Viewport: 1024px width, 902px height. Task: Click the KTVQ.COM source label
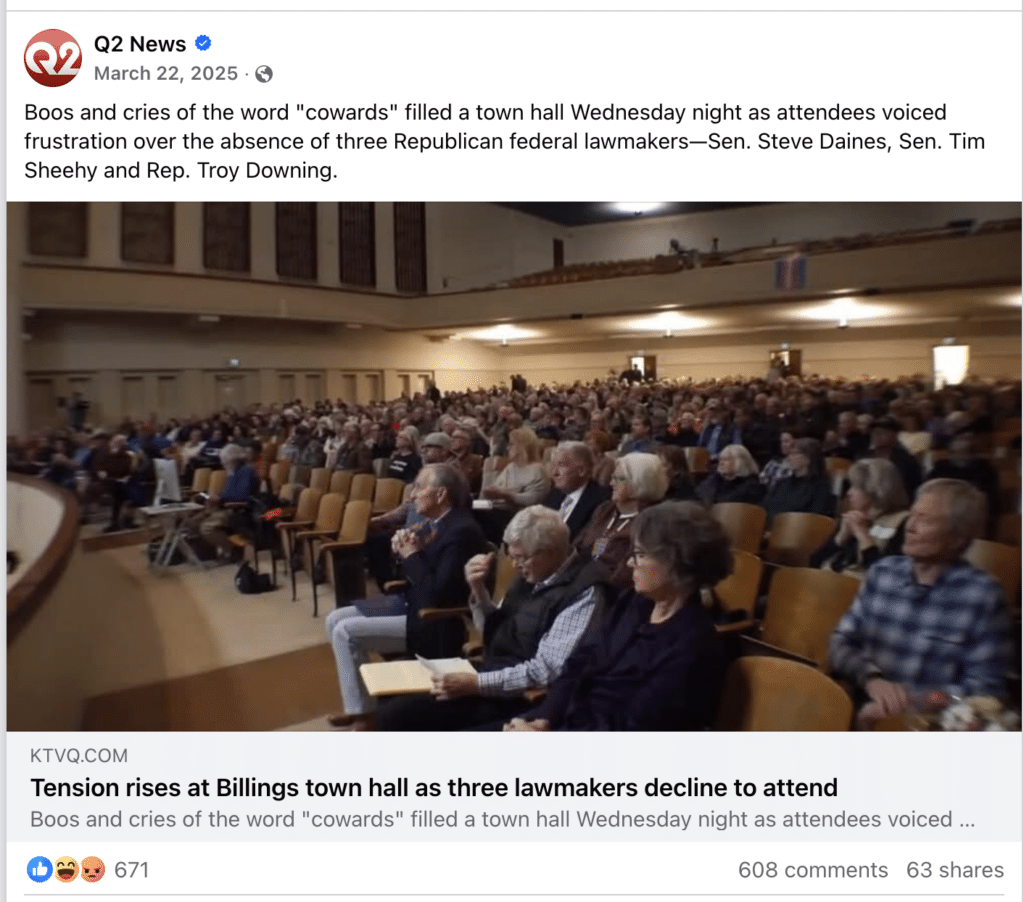coord(79,756)
